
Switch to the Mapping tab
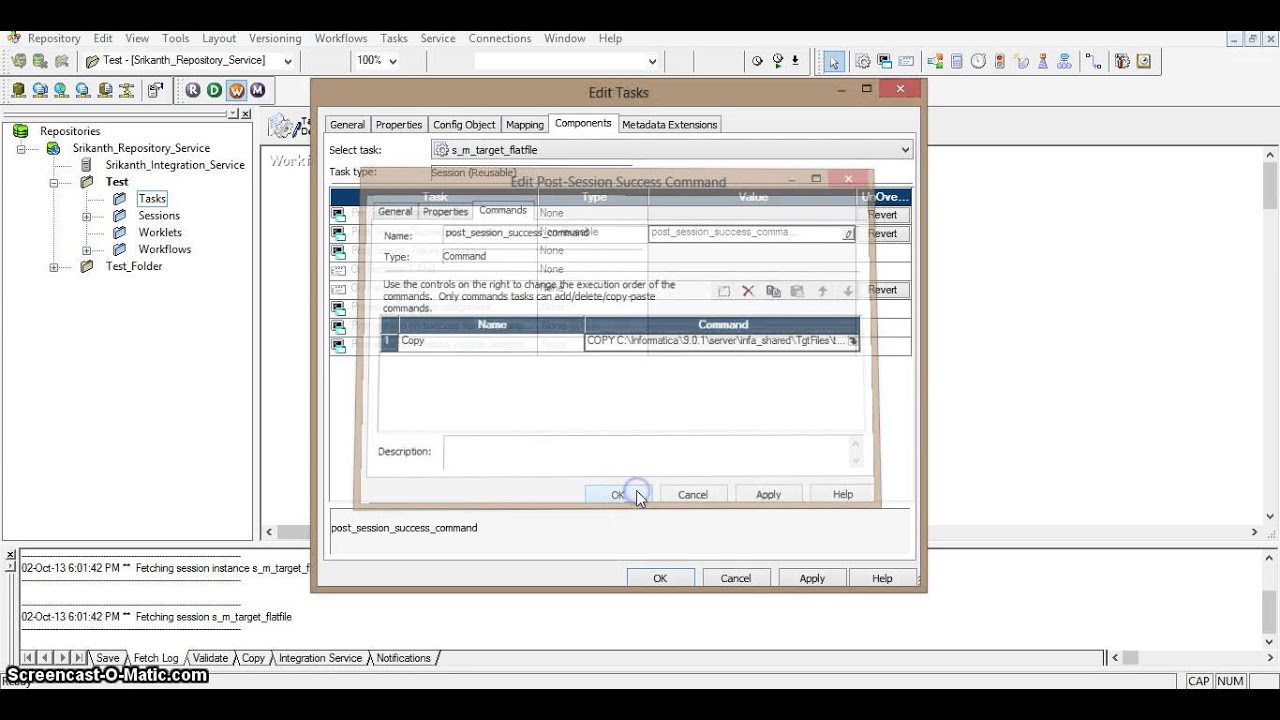point(524,125)
